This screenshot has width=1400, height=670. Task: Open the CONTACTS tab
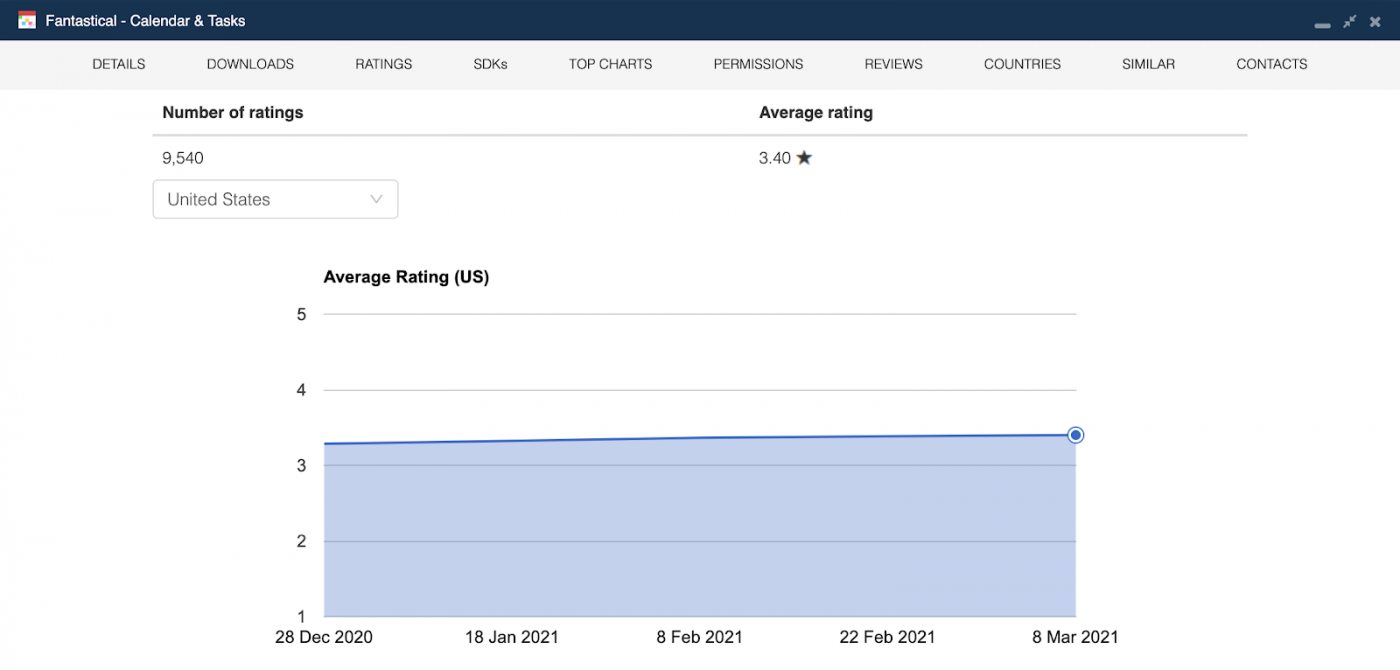pyautogui.click(x=1272, y=64)
